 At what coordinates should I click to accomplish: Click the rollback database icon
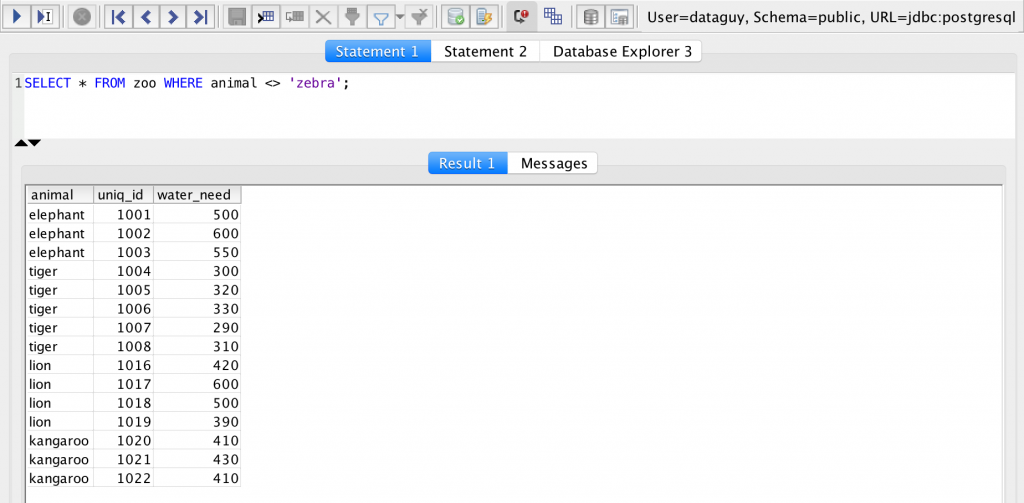484,16
